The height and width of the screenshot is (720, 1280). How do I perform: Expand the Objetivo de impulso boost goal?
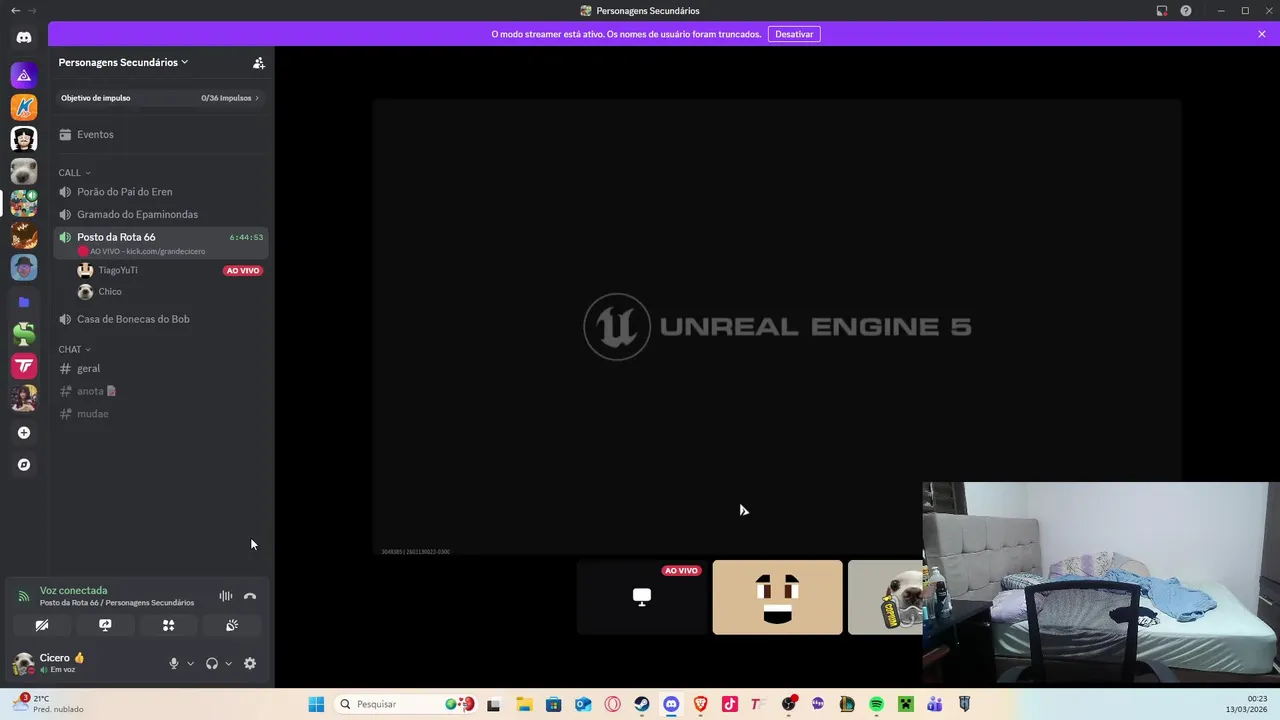[x=160, y=98]
